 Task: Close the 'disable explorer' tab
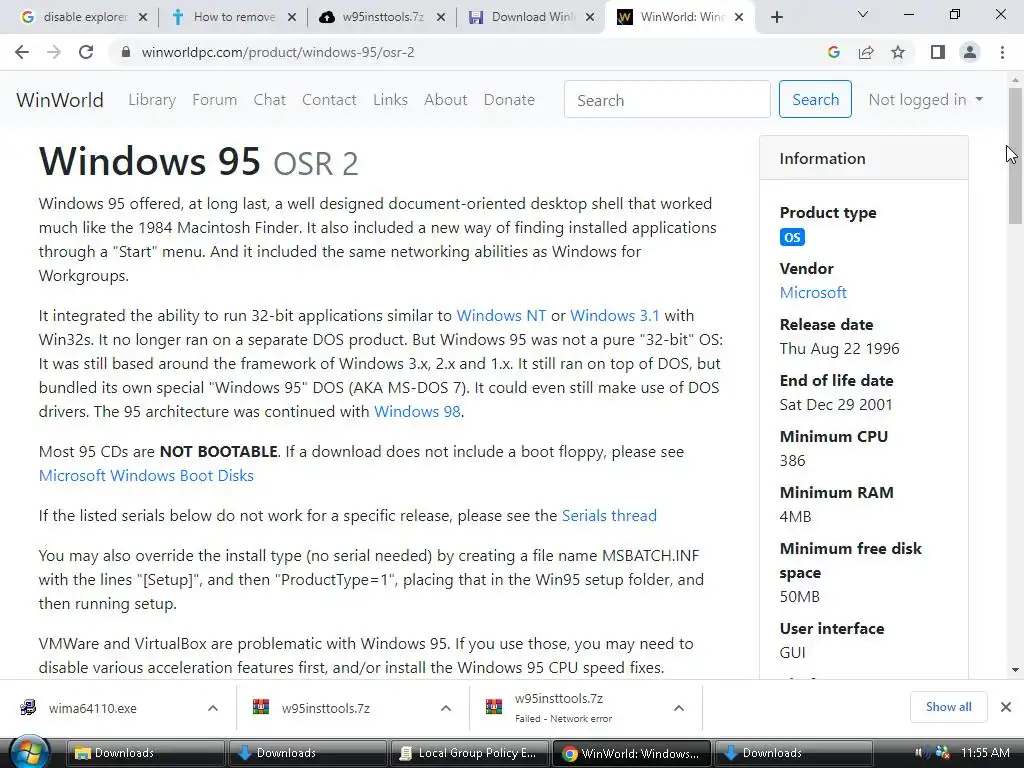143,17
